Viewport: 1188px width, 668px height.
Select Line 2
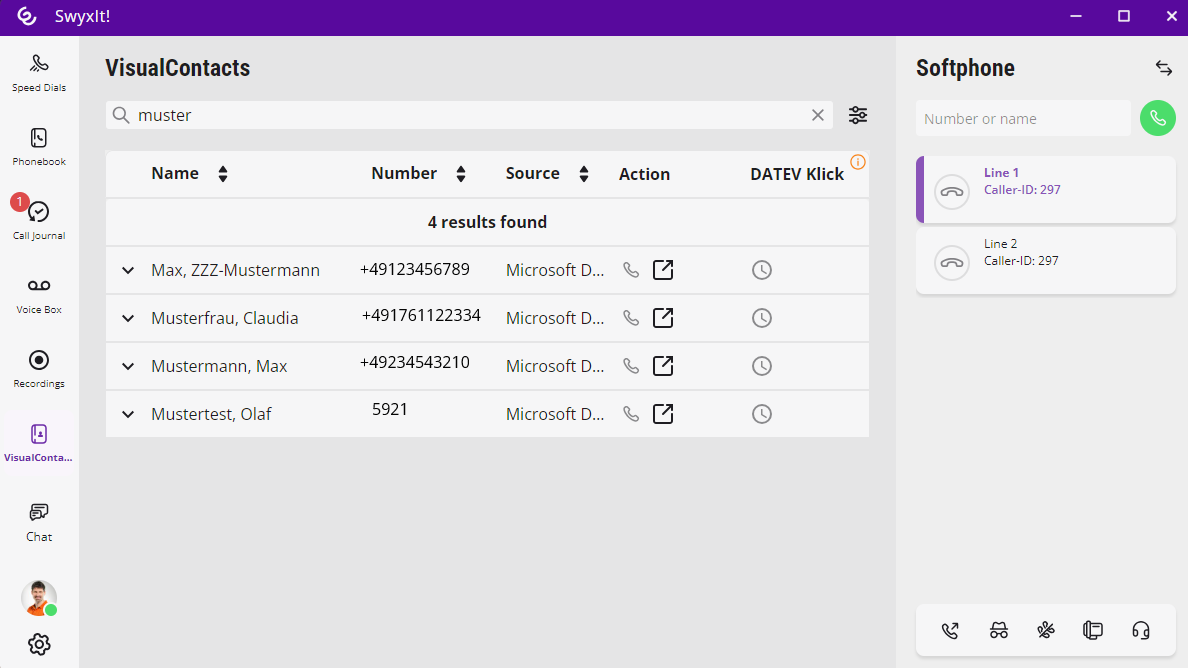pos(1046,261)
